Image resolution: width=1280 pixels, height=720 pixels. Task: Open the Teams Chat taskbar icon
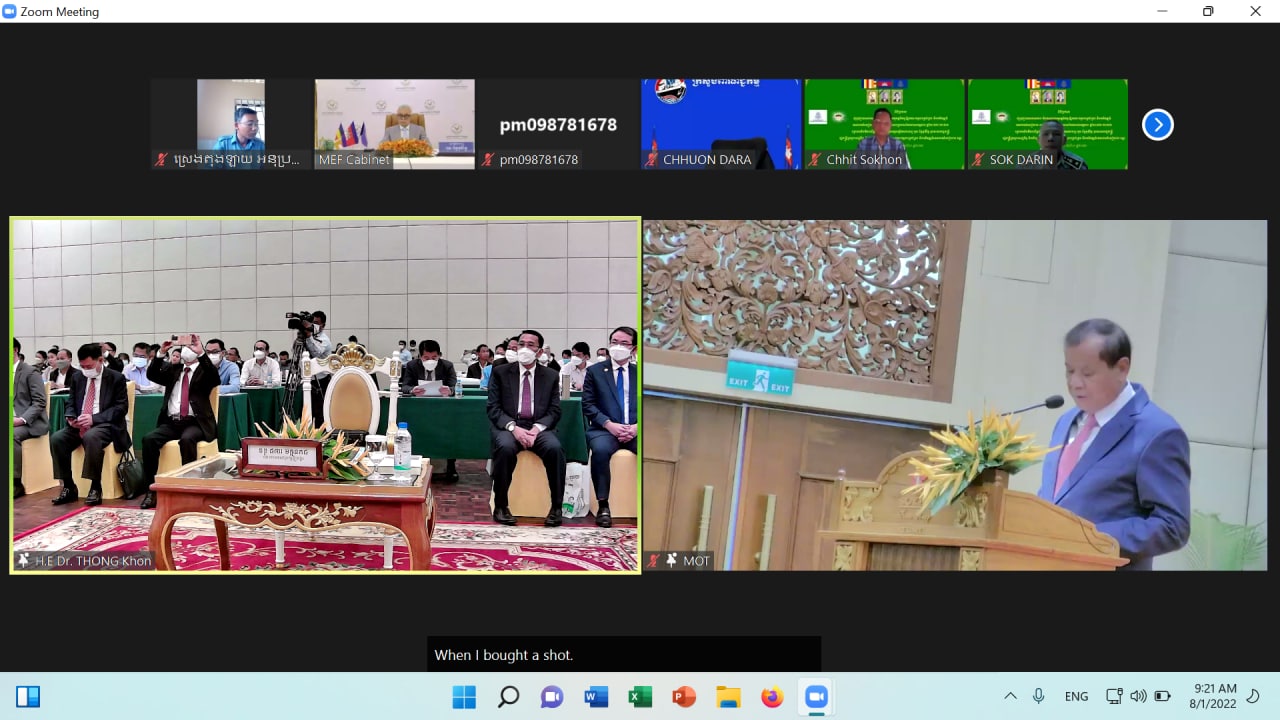click(x=552, y=696)
